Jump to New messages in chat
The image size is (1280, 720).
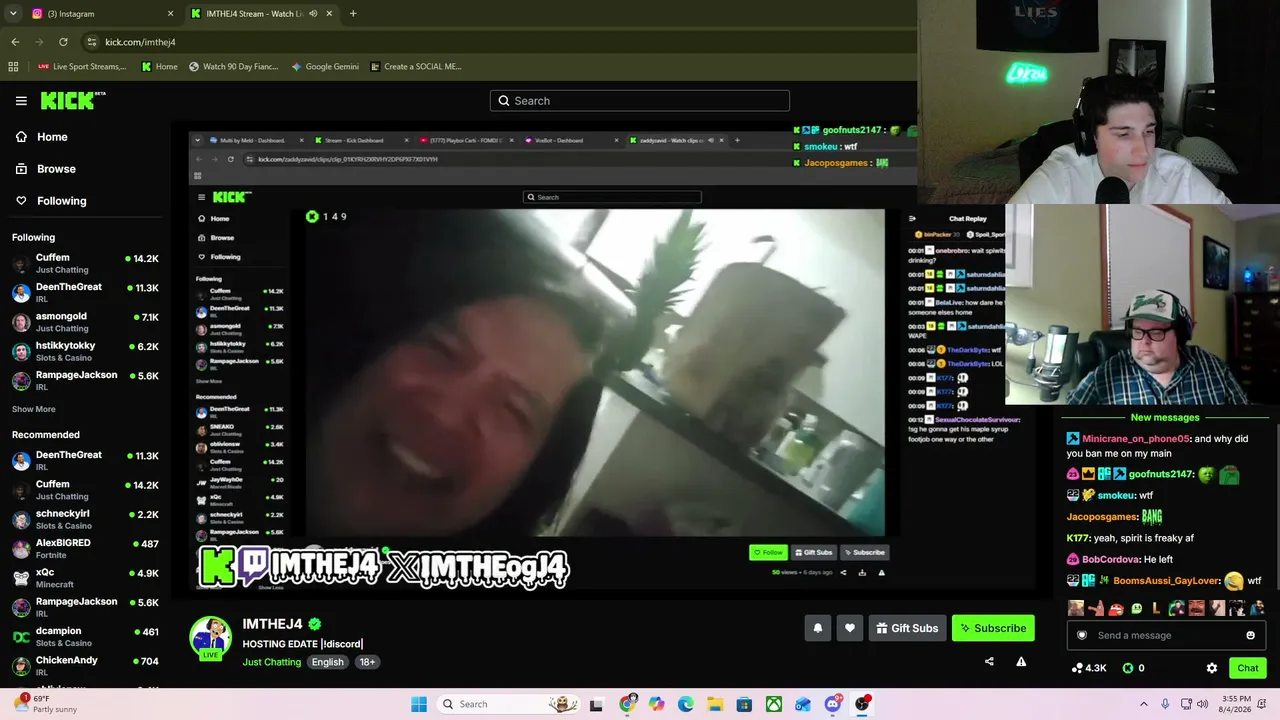pyautogui.click(x=1165, y=418)
